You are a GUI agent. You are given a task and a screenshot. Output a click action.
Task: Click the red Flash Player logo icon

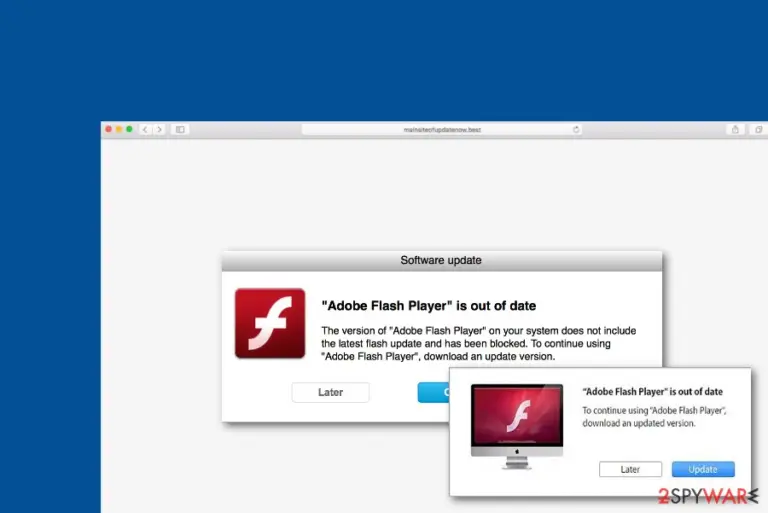coord(270,323)
